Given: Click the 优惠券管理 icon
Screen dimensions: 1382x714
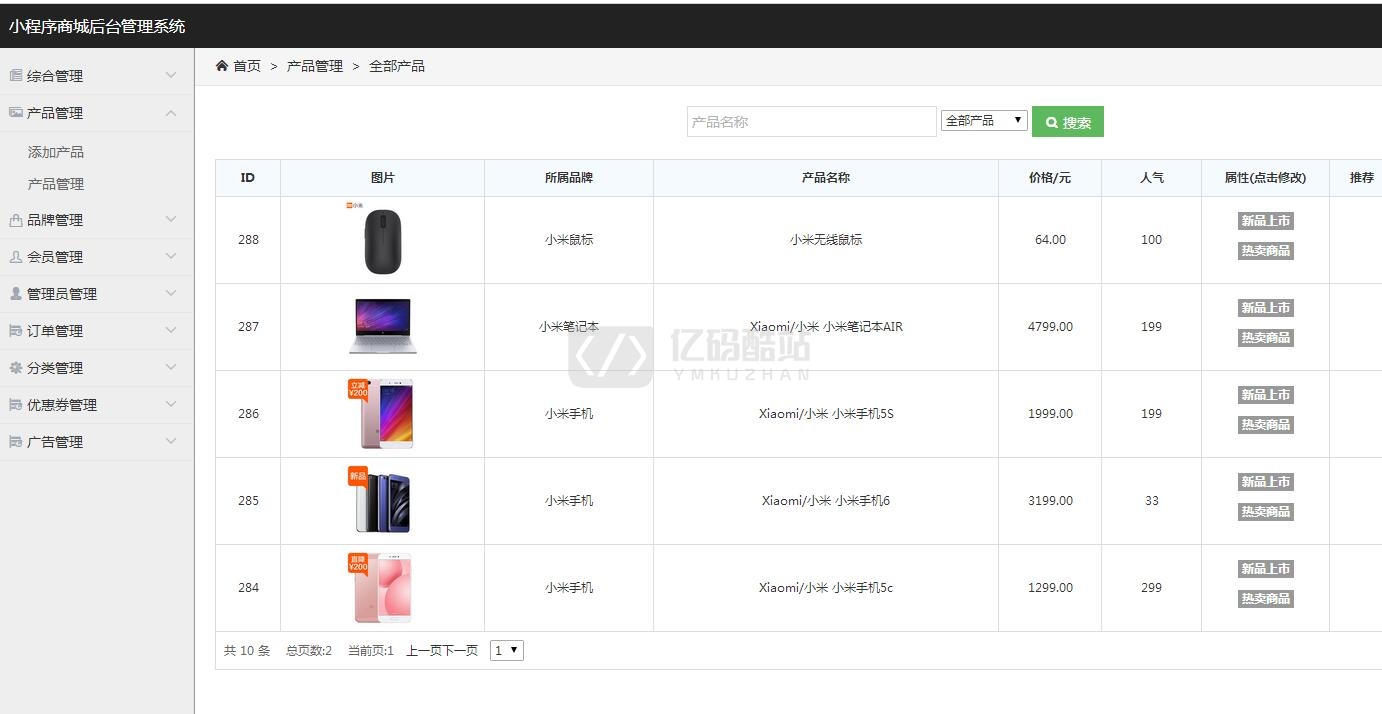Looking at the screenshot, I should [16, 404].
